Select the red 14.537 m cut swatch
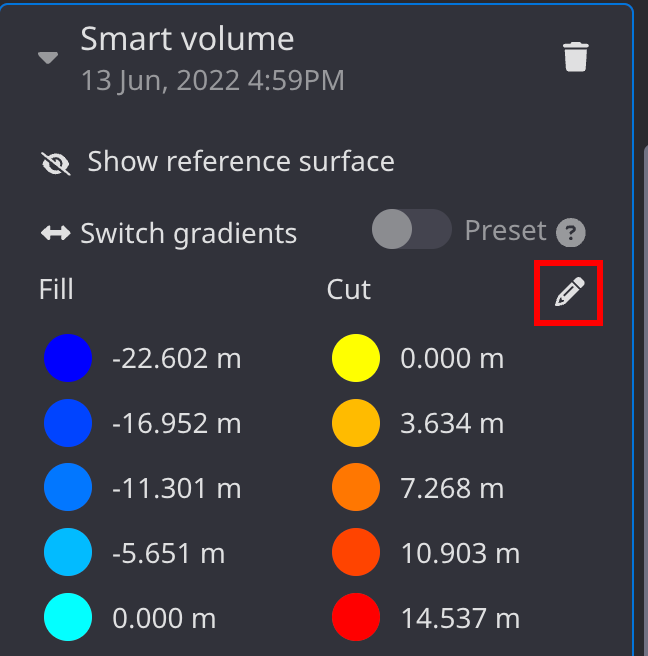Image resolution: width=648 pixels, height=656 pixels. point(356,618)
